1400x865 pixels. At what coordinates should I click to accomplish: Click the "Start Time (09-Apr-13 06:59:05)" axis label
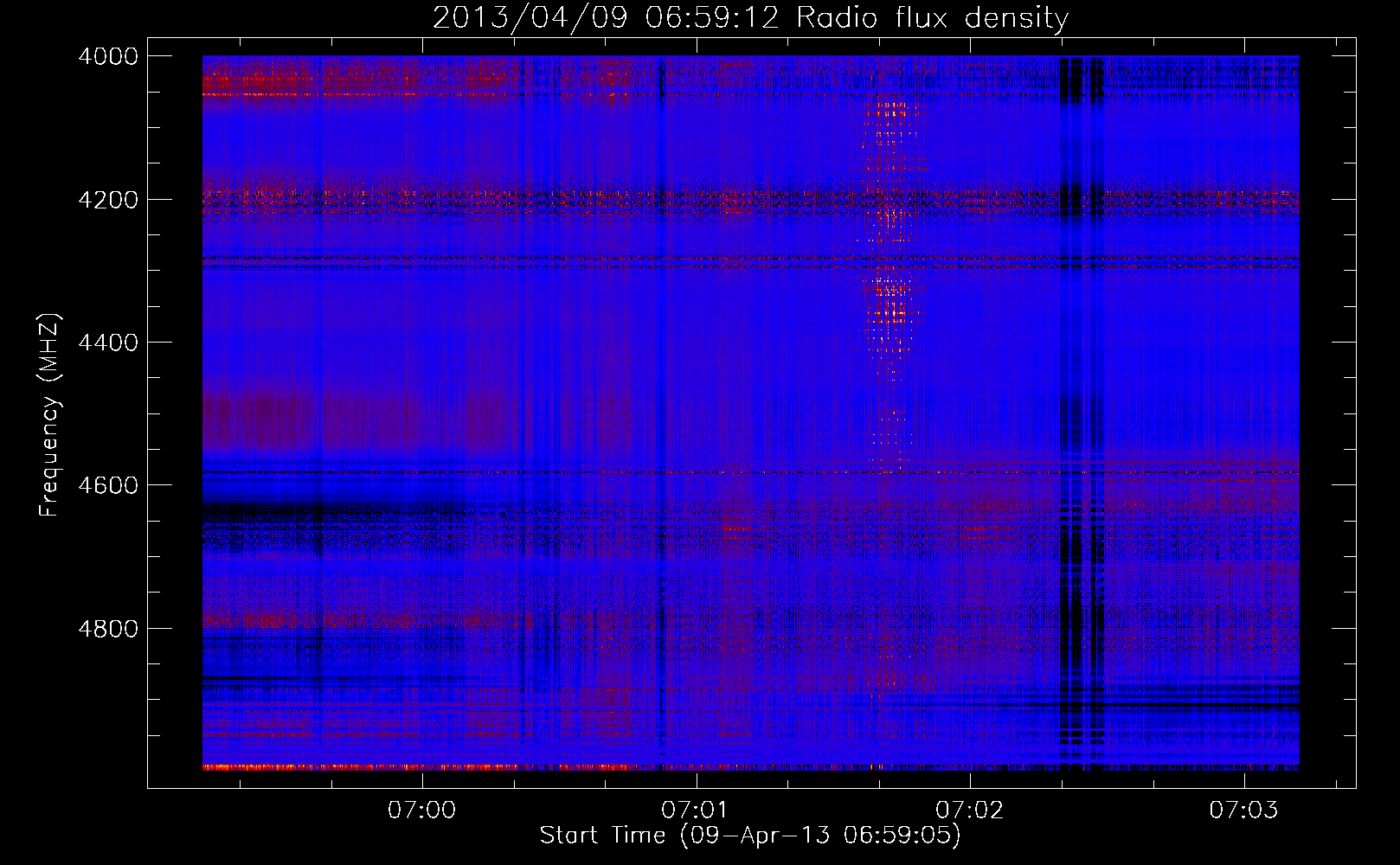pyautogui.click(x=750, y=836)
